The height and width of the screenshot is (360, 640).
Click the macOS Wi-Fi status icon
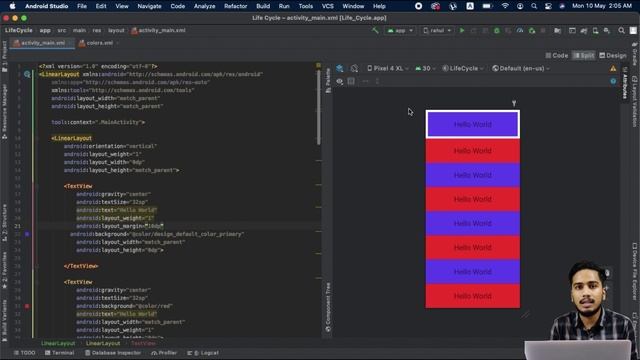pos(505,6)
